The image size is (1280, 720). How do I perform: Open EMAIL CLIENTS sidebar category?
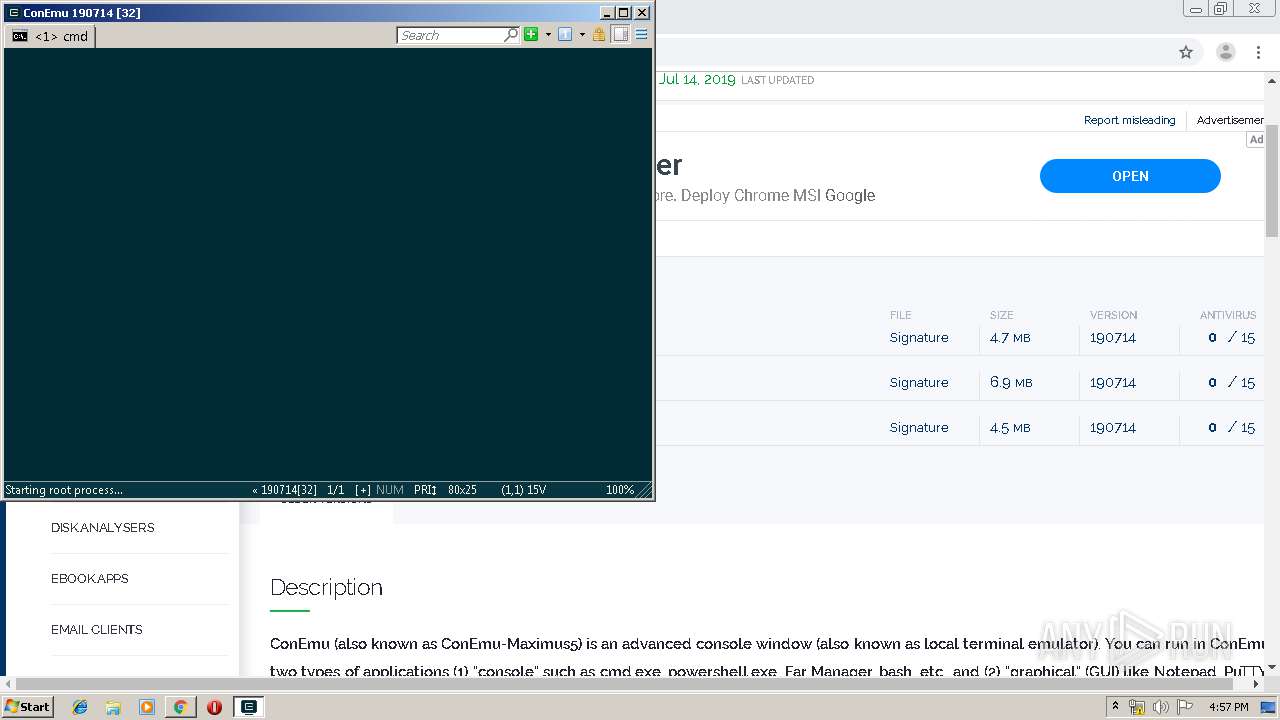pos(97,630)
